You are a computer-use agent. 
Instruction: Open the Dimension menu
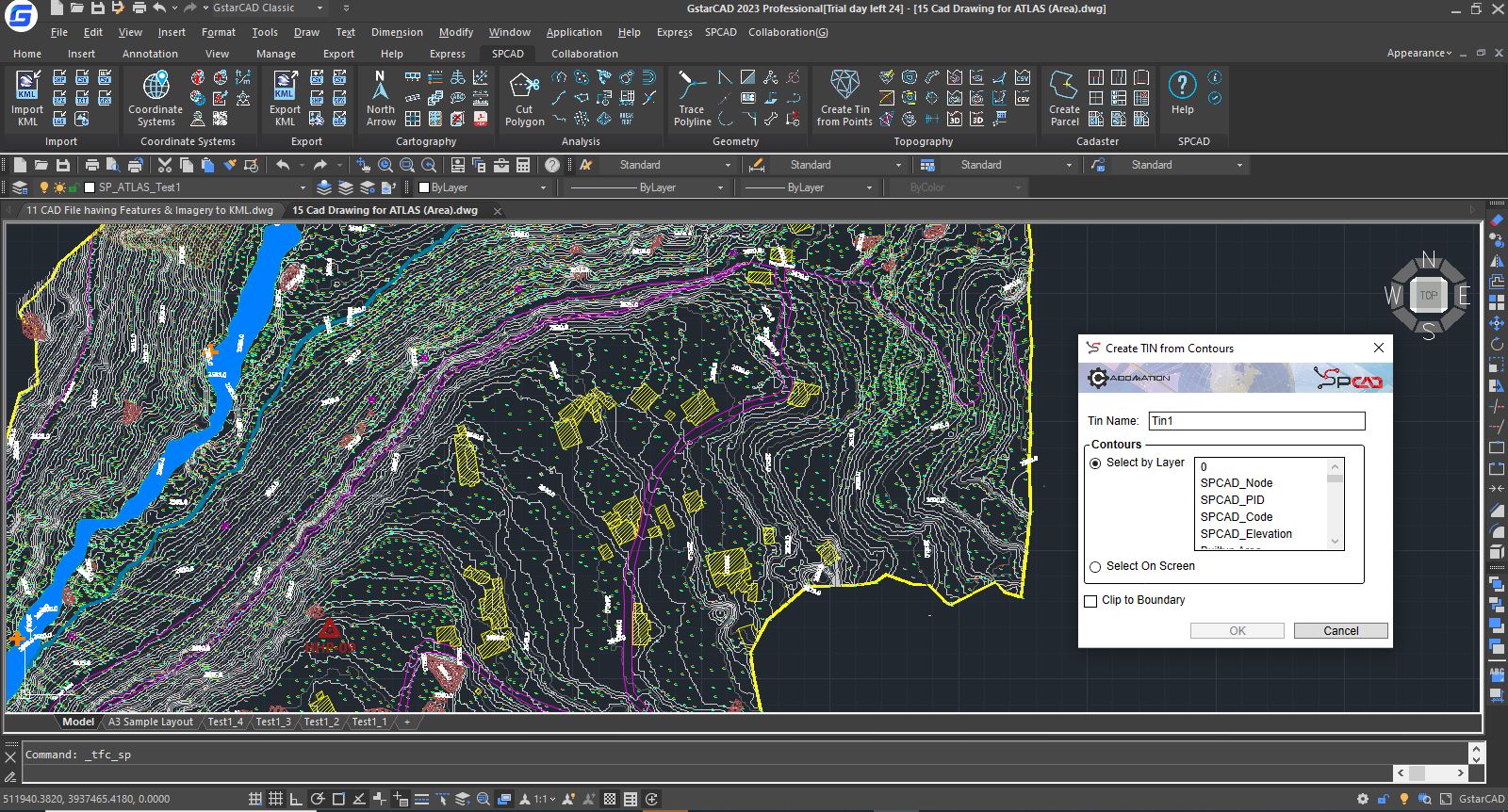tap(397, 32)
